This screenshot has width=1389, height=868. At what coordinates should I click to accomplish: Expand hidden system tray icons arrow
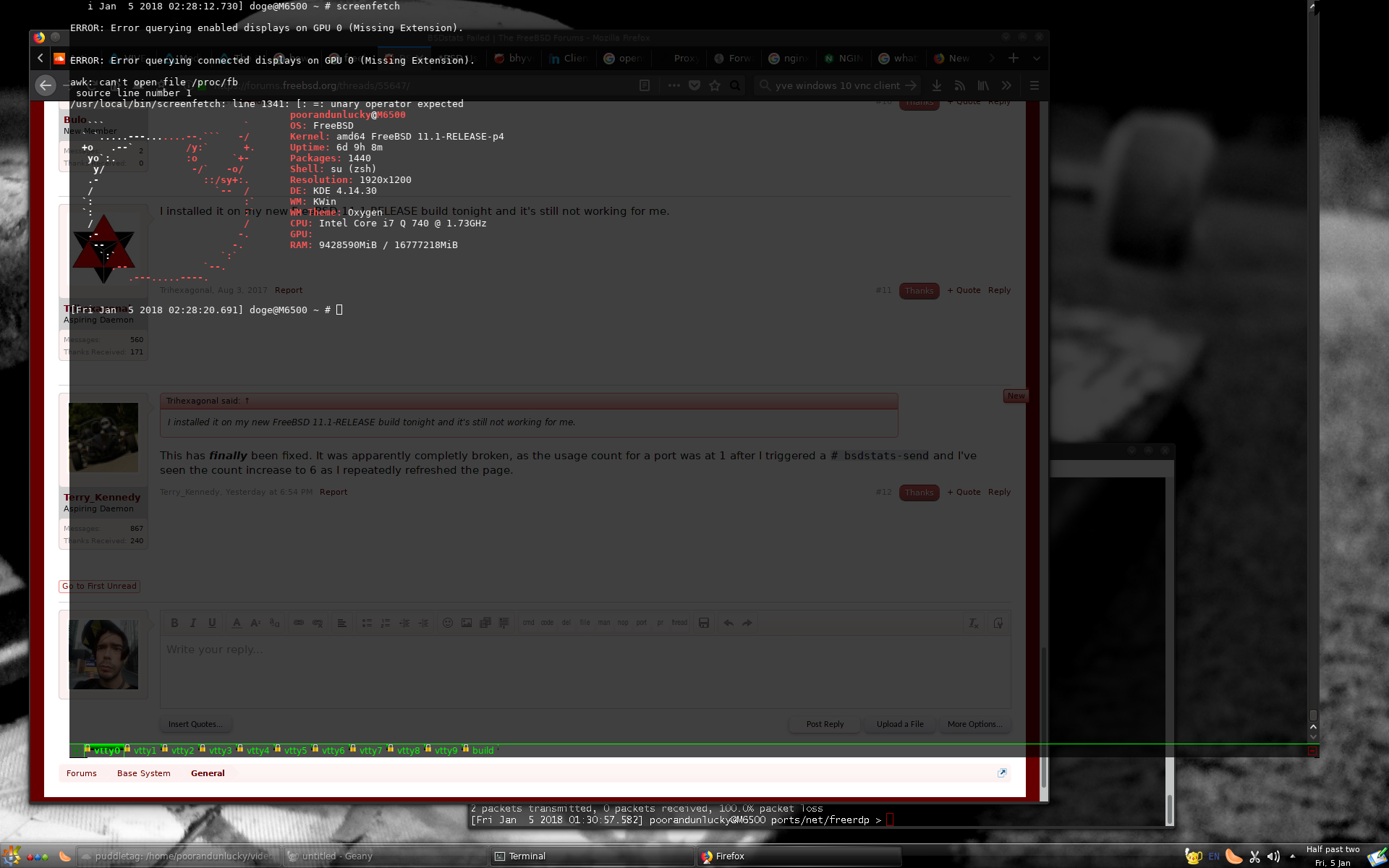(x=1292, y=856)
